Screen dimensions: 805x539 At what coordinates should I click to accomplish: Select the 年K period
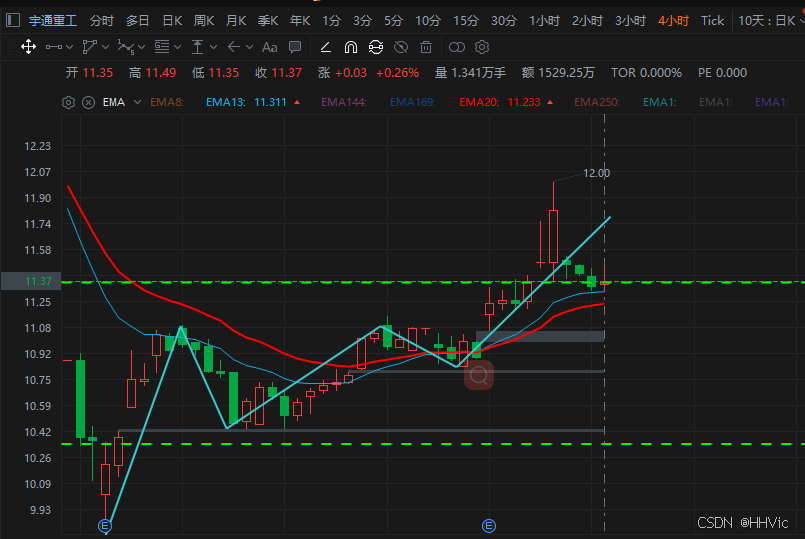point(299,21)
